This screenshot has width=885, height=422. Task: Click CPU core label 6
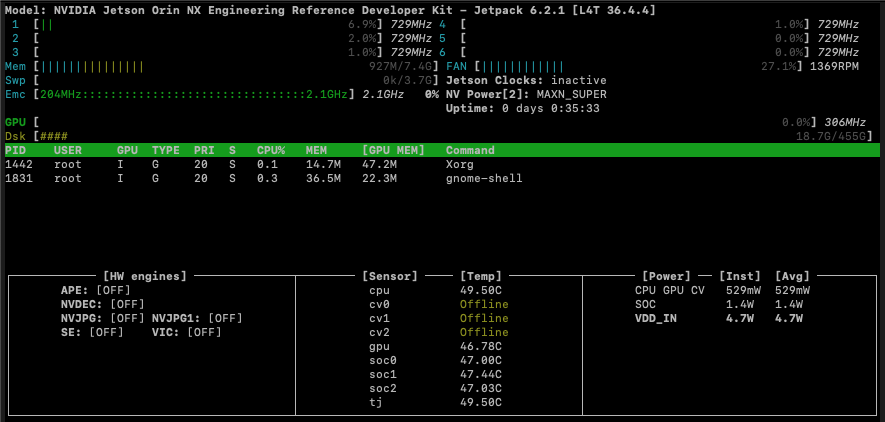click(x=442, y=52)
